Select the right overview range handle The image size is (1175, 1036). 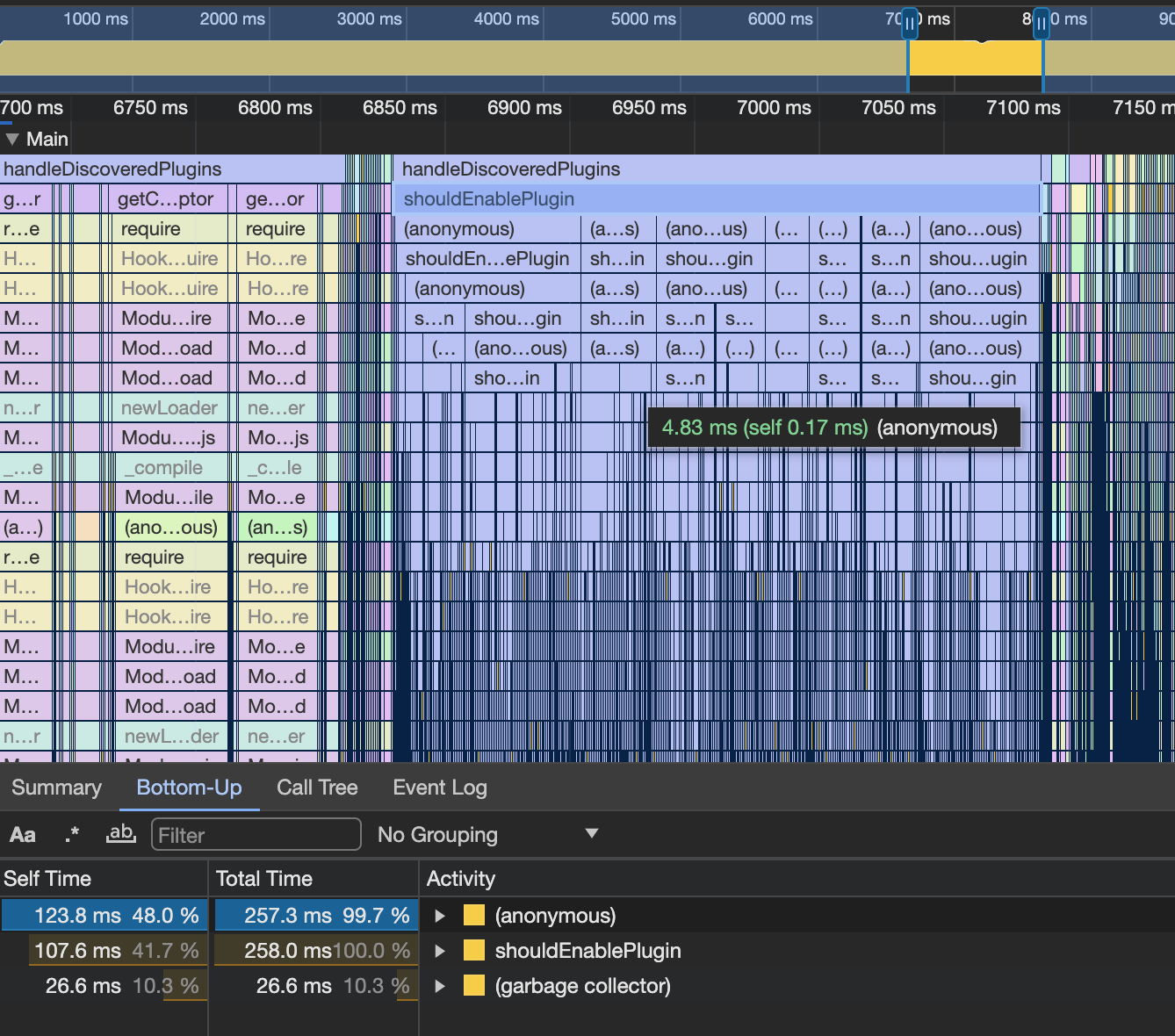click(x=1041, y=23)
